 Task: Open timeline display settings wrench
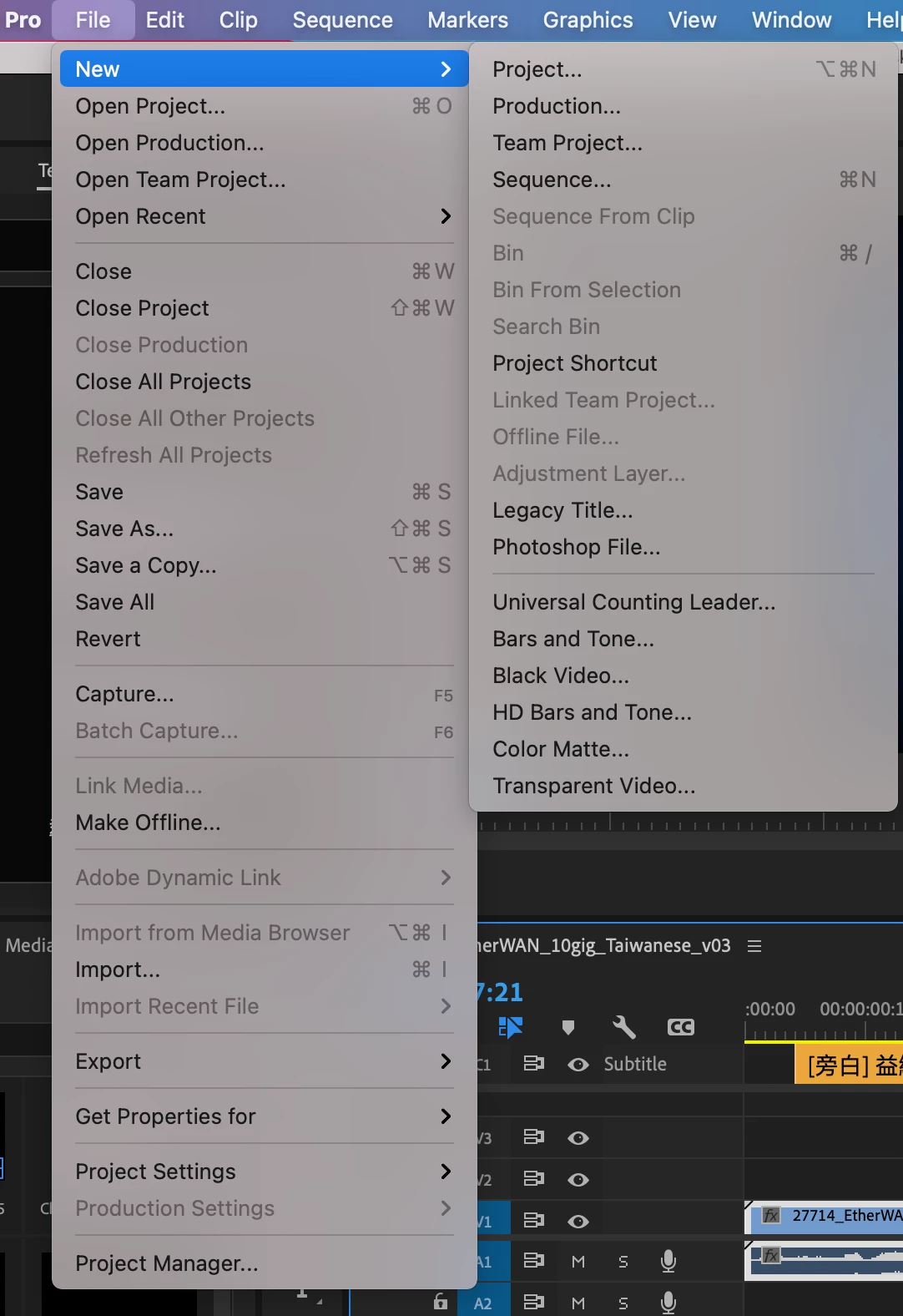[x=624, y=1027]
